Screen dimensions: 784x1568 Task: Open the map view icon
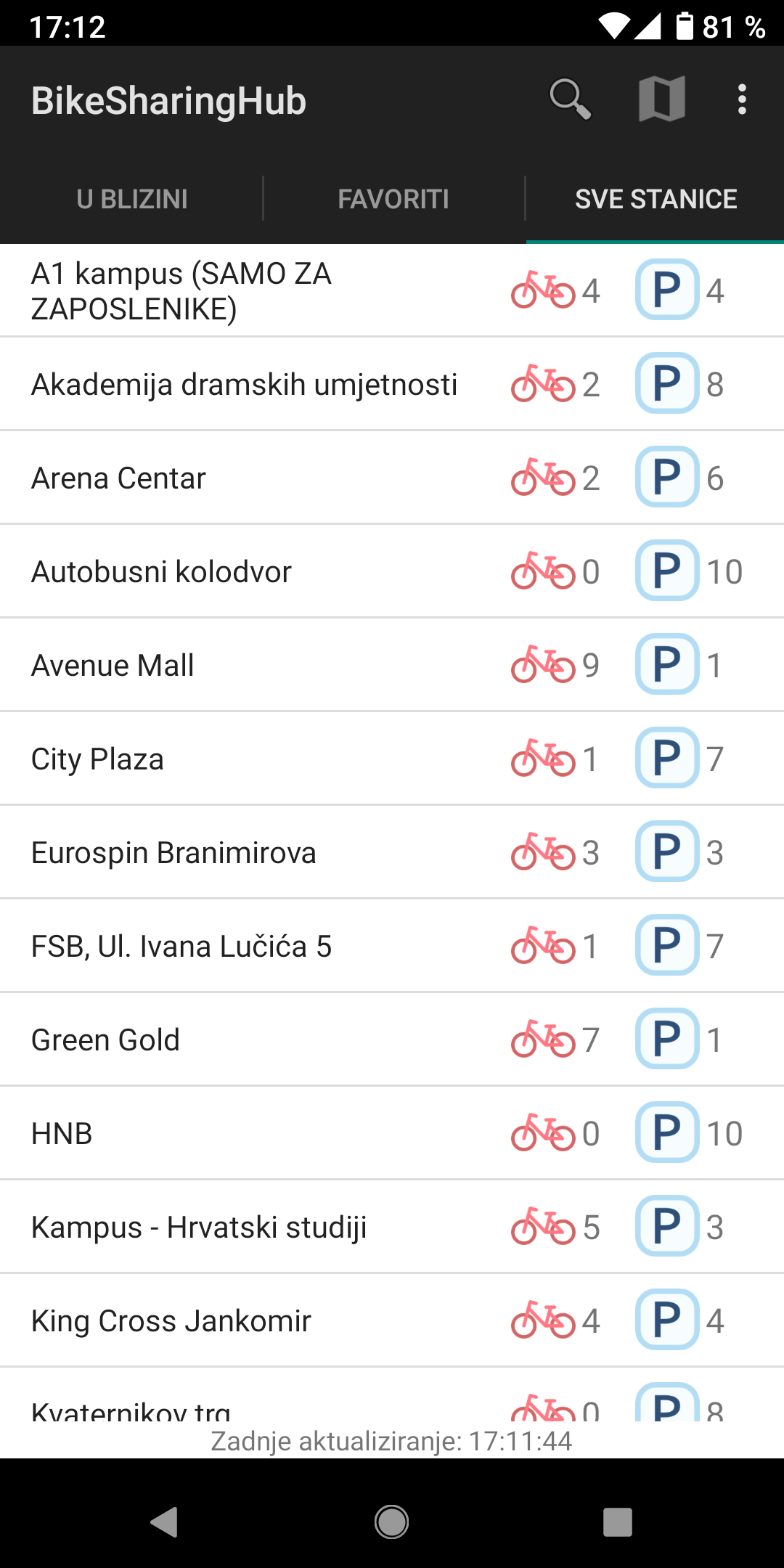click(661, 99)
